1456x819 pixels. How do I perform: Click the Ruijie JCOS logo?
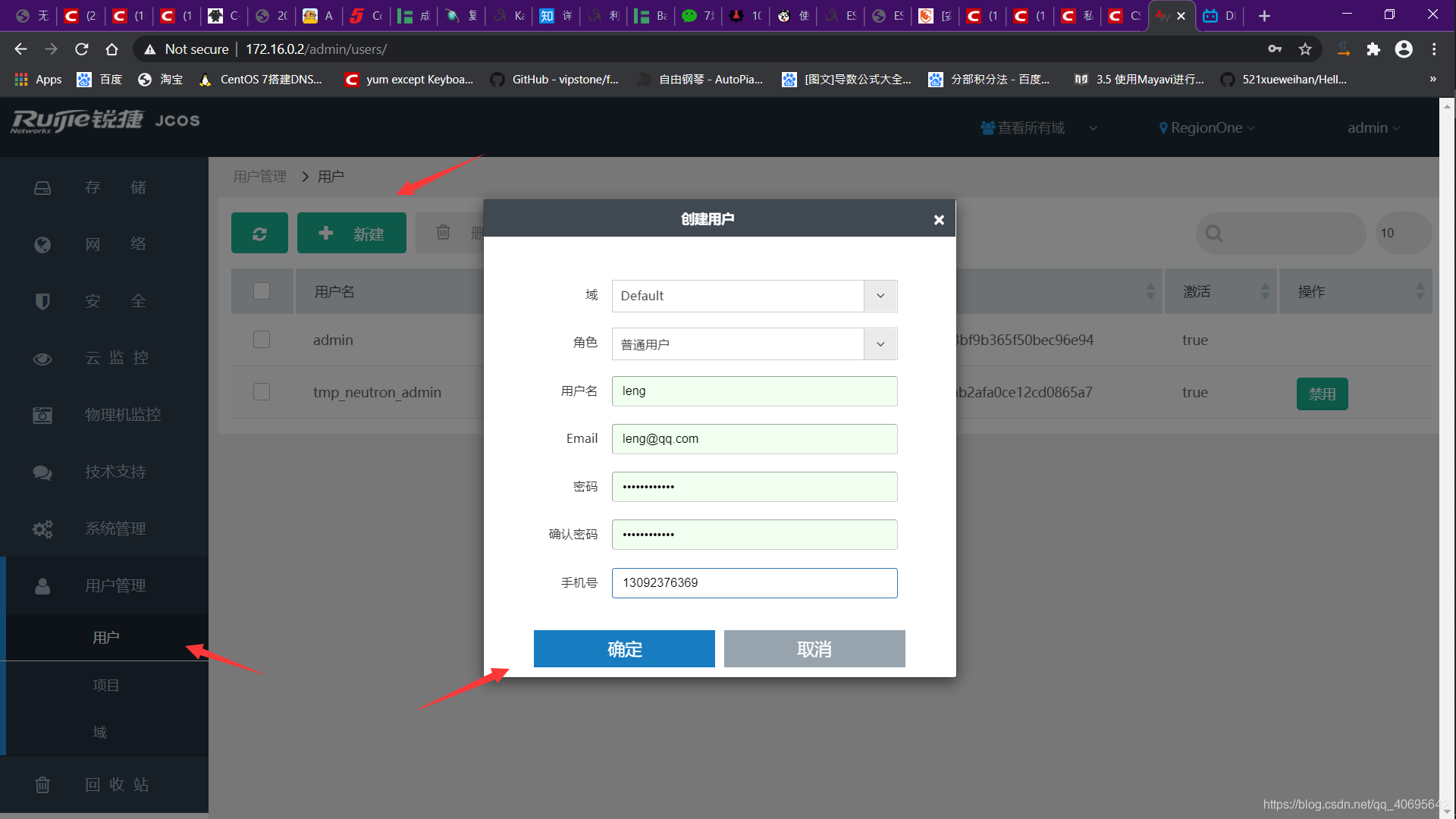coord(105,121)
